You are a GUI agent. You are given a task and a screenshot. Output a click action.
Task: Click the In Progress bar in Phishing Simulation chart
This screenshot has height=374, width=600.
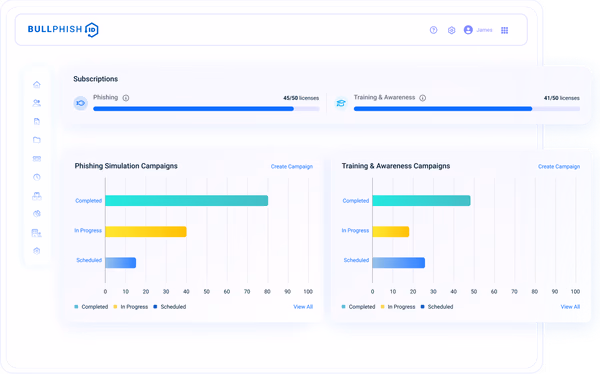click(x=146, y=232)
